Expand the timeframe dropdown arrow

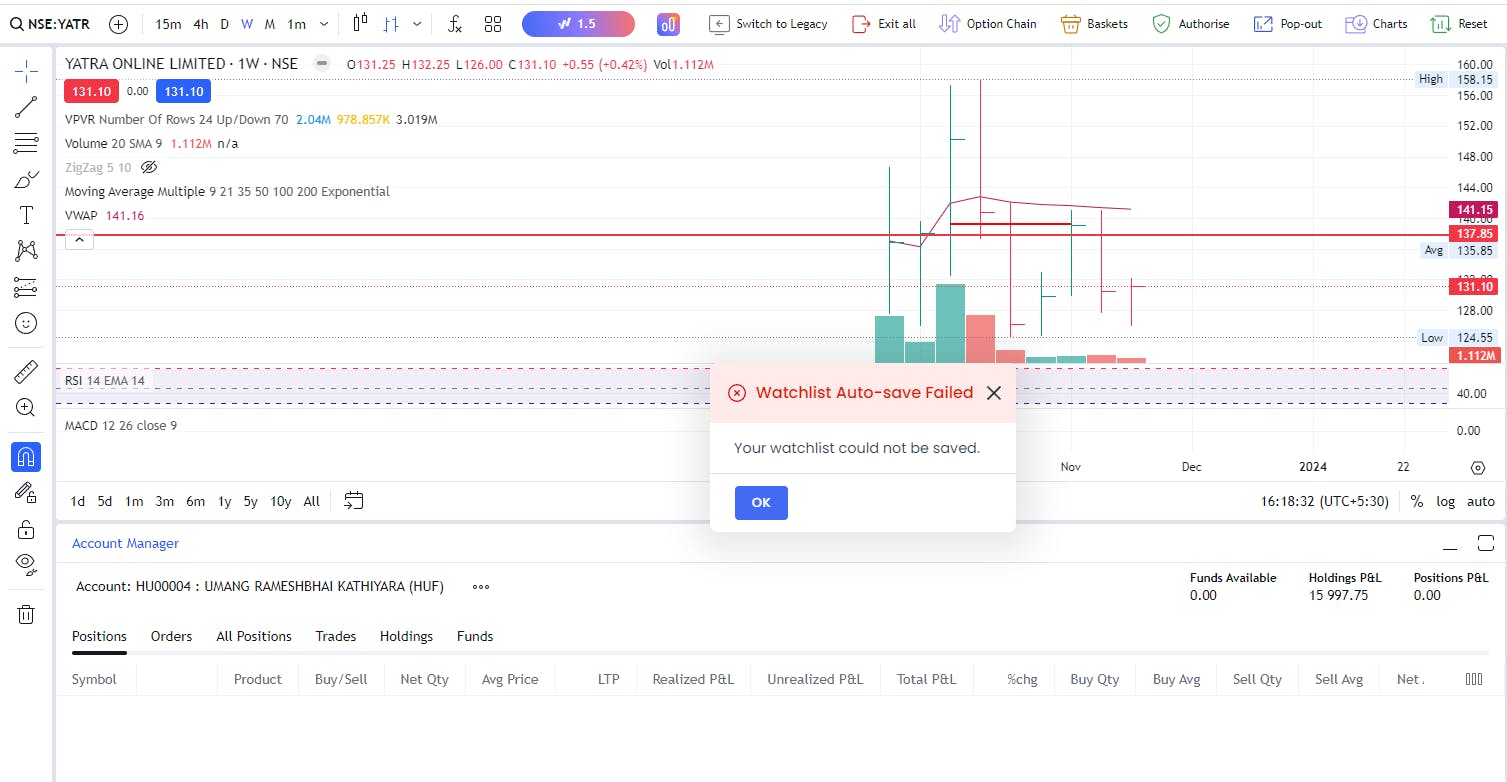point(323,24)
